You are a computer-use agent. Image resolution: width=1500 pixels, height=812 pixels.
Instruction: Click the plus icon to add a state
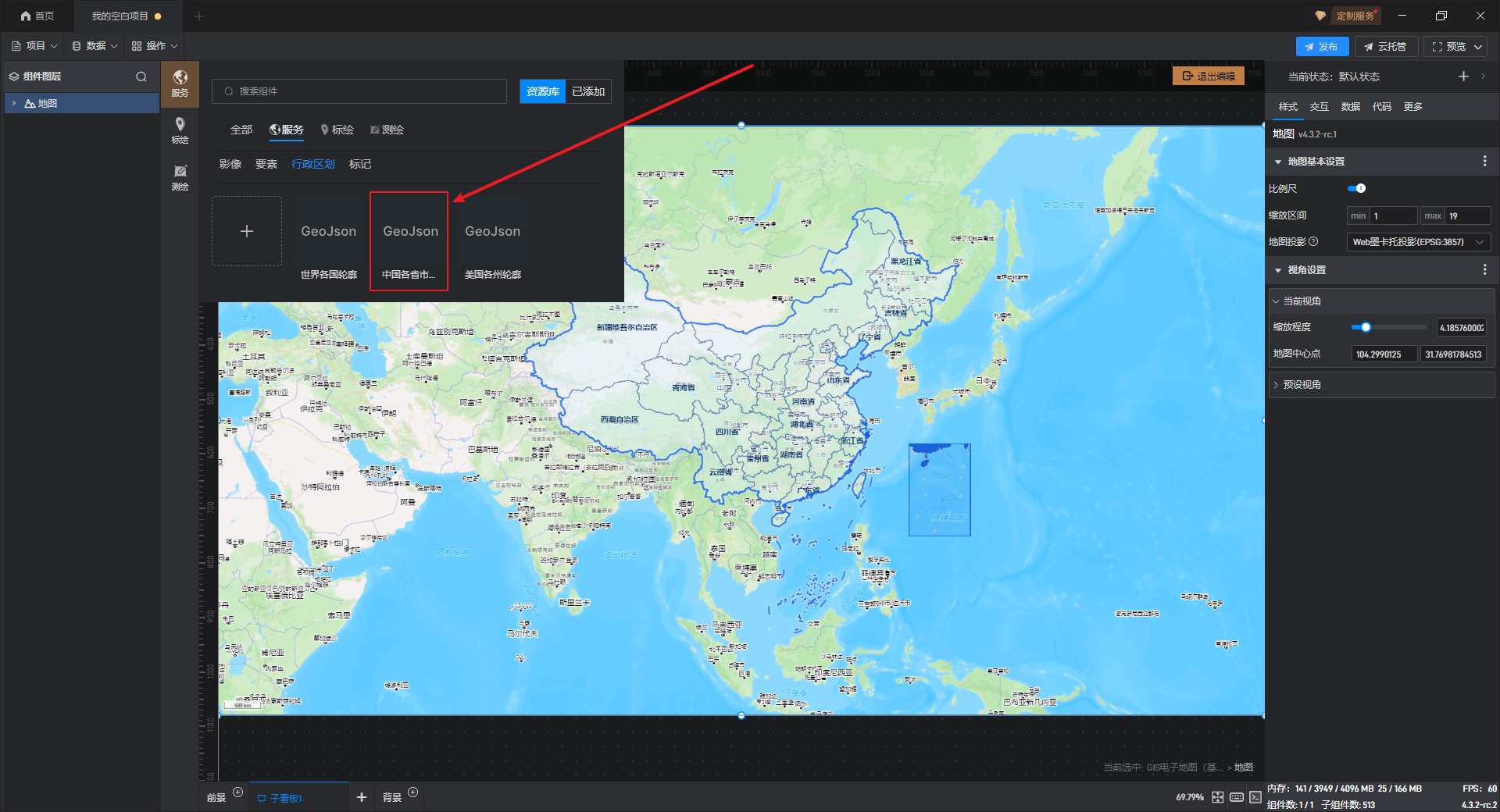1463,77
